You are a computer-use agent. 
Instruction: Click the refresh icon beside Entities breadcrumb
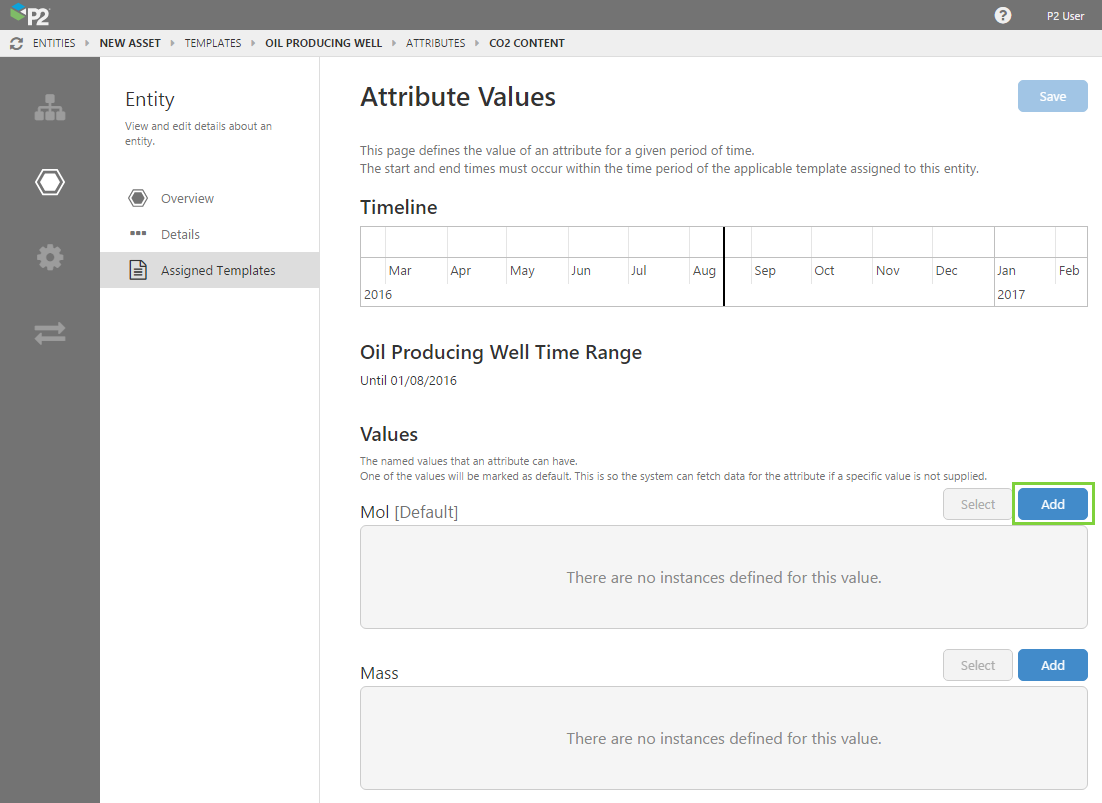tap(16, 44)
